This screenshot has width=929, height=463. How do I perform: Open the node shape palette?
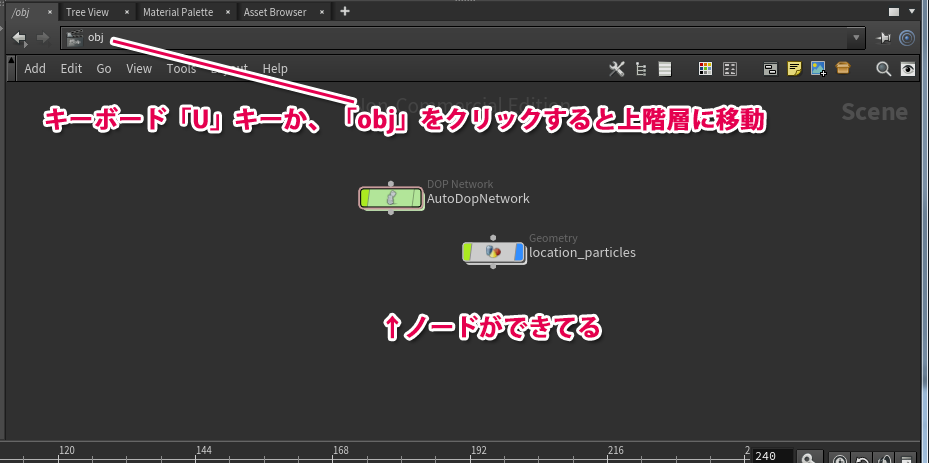730,69
